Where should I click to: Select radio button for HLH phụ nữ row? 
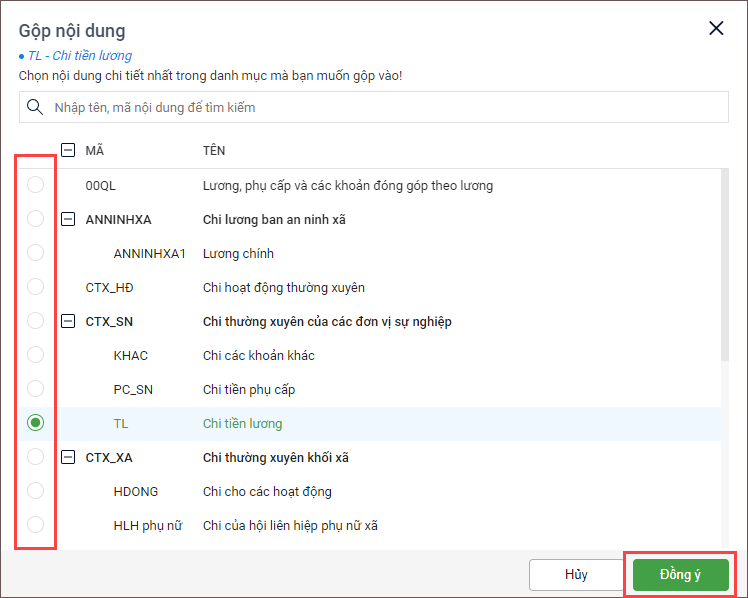tap(35, 525)
